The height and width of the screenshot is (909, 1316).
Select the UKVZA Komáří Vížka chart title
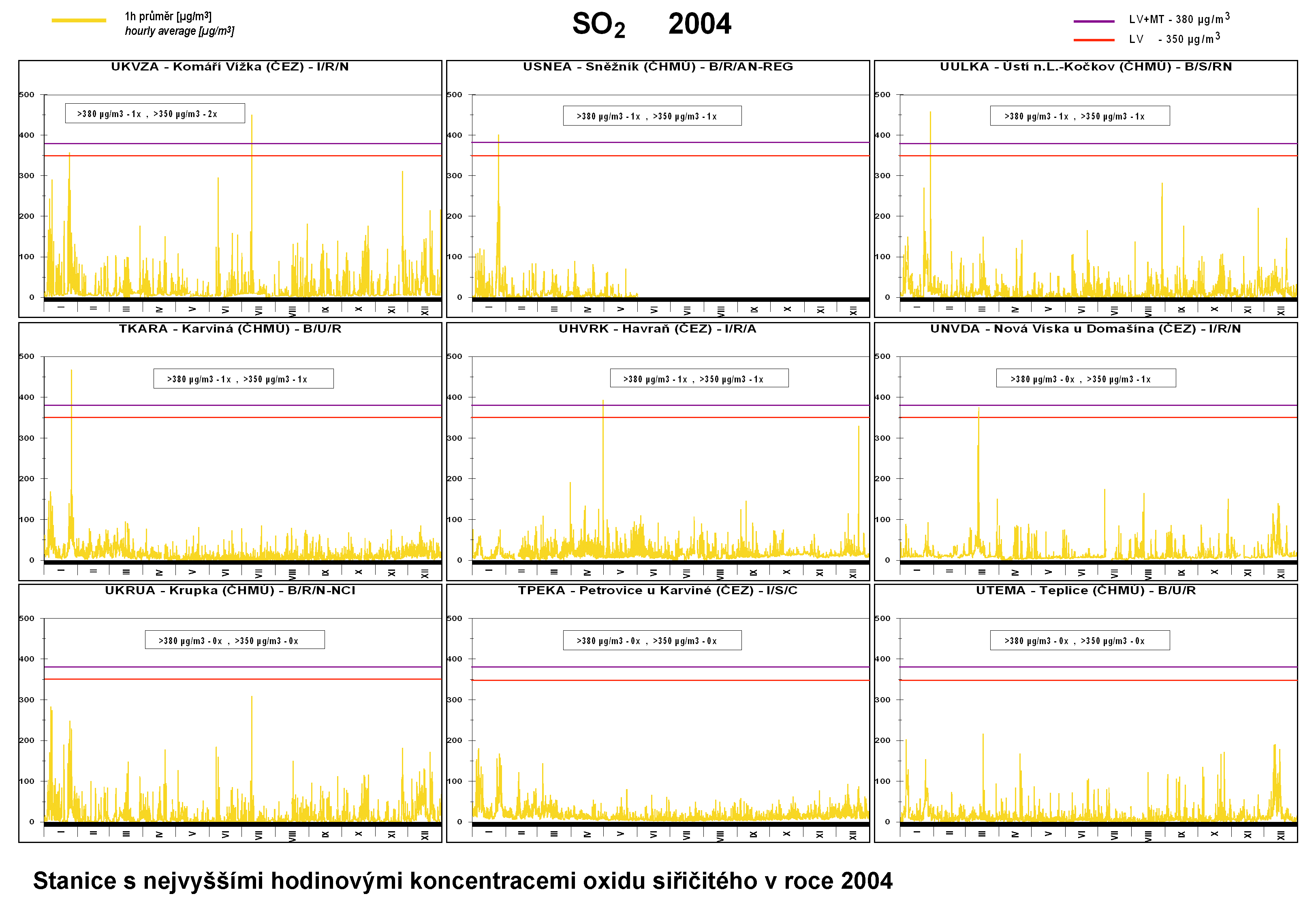coord(230,67)
